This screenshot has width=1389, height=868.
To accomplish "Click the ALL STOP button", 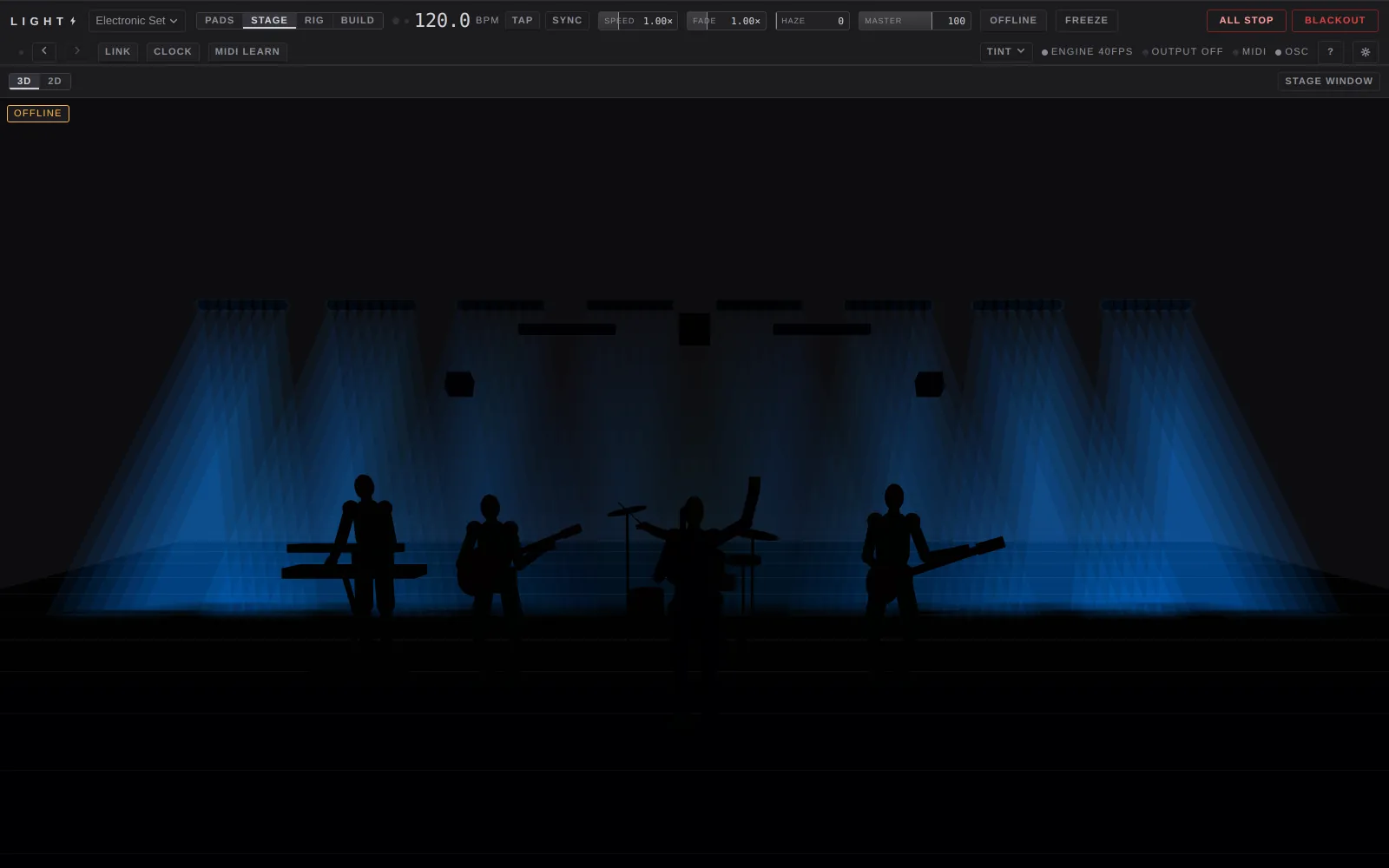I will click(1247, 21).
